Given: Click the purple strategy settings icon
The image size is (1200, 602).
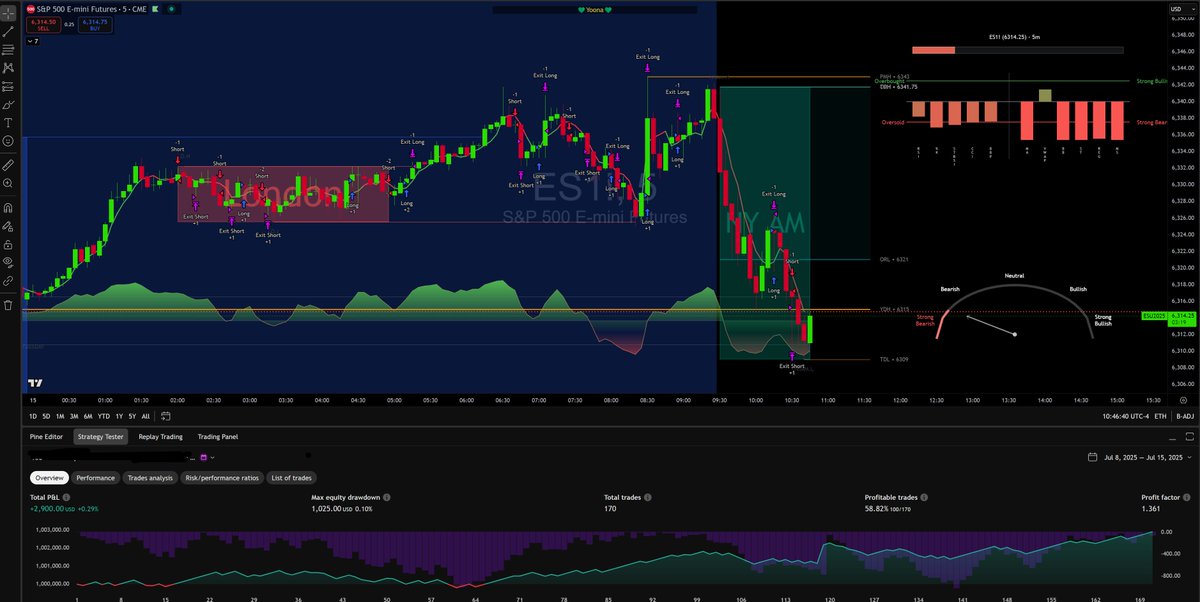Looking at the screenshot, I should tap(203, 457).
